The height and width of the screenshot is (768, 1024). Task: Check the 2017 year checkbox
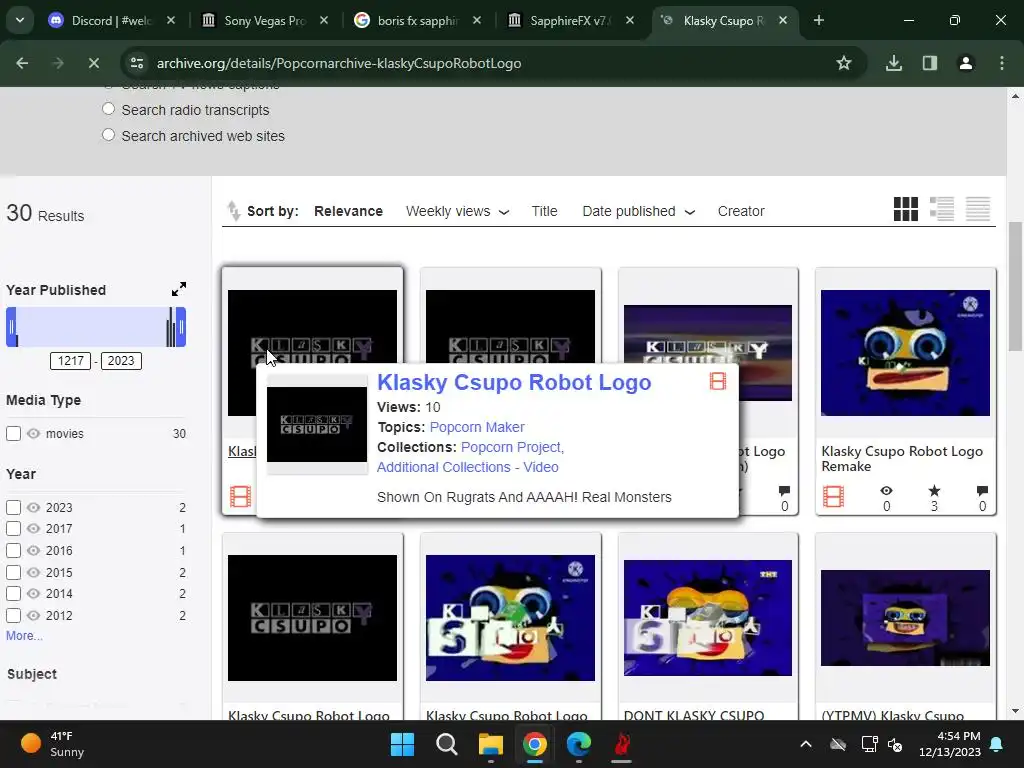(13, 528)
